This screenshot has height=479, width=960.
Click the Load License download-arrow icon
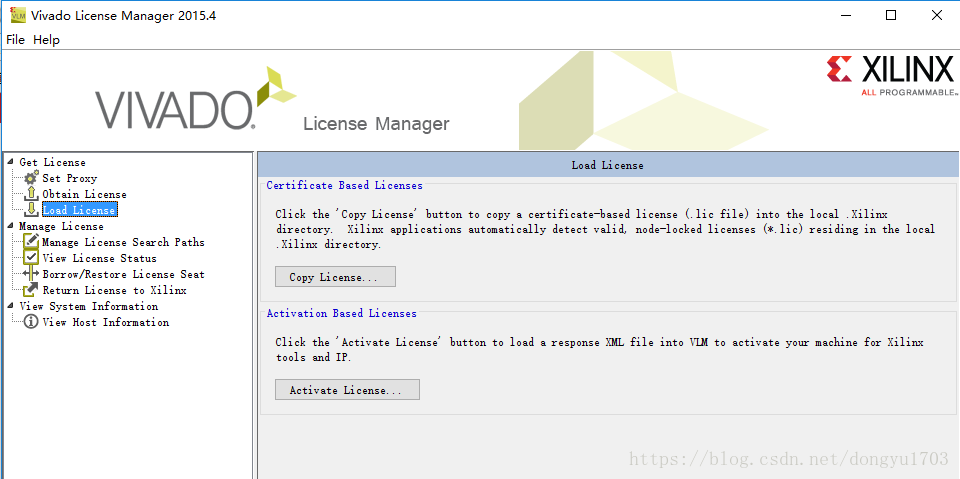[x=31, y=210]
